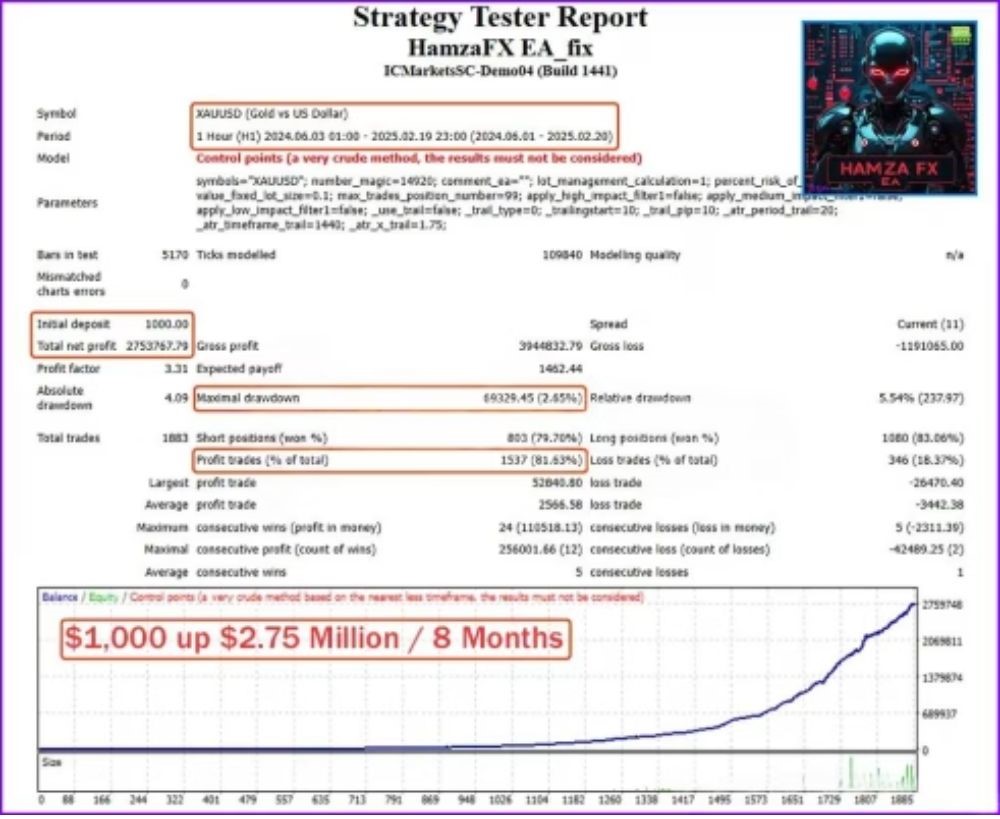Select the 1 Hour (H1) period line
The width and height of the screenshot is (1000, 819).
click(404, 136)
